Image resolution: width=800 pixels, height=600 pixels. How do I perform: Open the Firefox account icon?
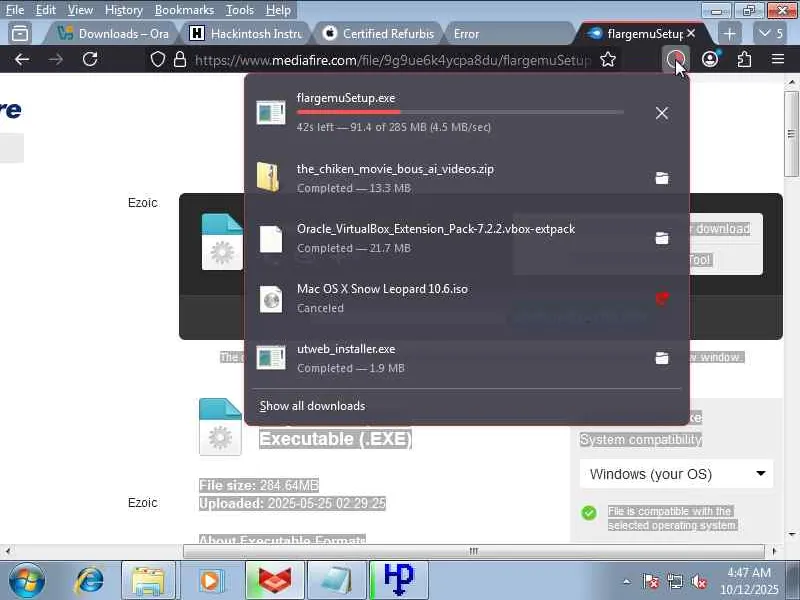(710, 60)
